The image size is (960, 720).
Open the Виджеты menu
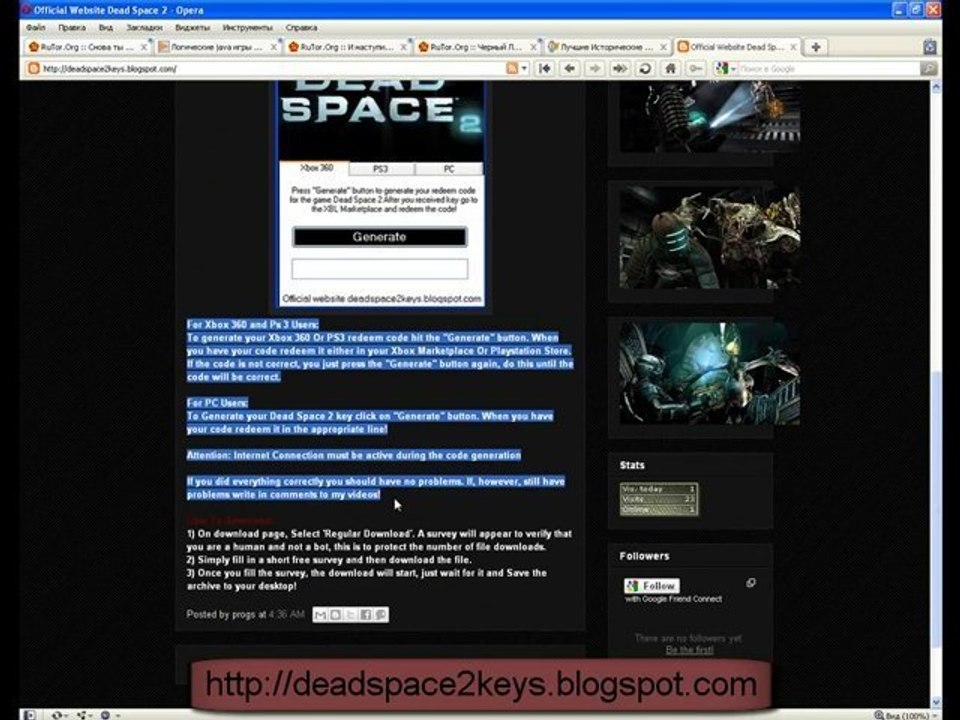coord(192,28)
